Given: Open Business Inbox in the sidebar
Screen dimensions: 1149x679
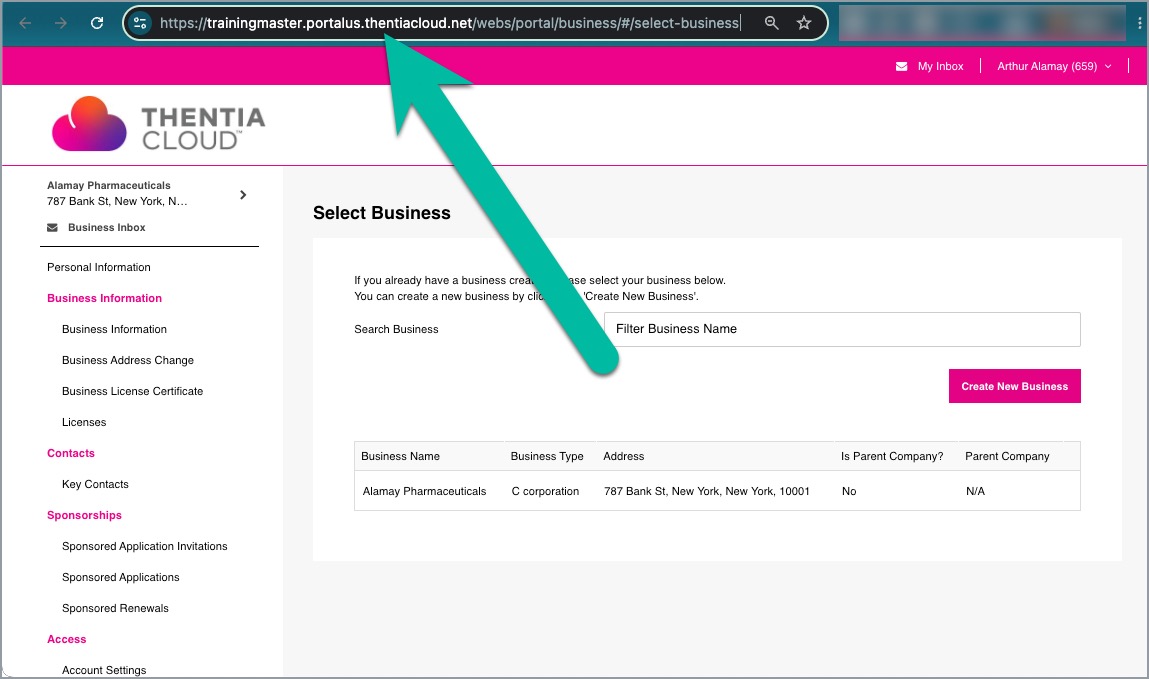Looking at the screenshot, I should [x=106, y=228].
